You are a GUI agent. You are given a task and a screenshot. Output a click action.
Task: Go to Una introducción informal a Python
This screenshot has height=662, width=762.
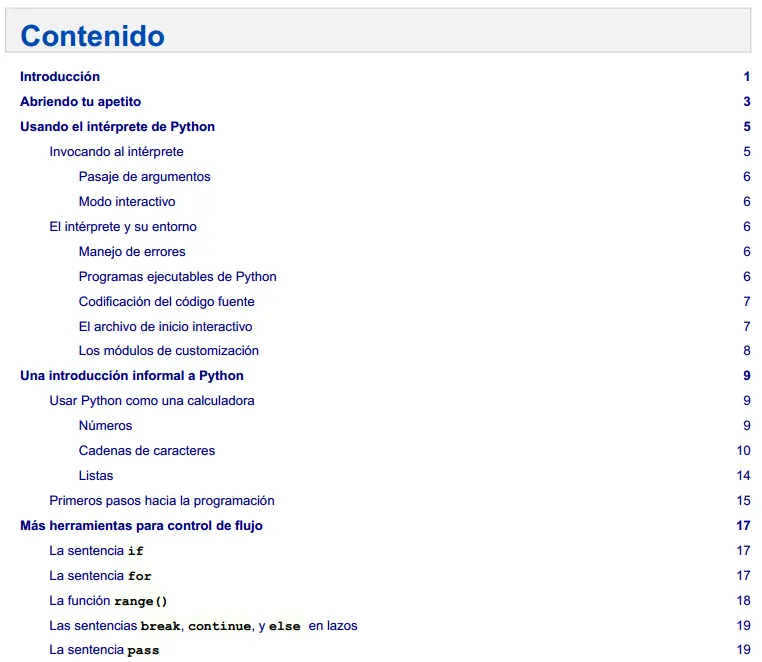tap(132, 376)
